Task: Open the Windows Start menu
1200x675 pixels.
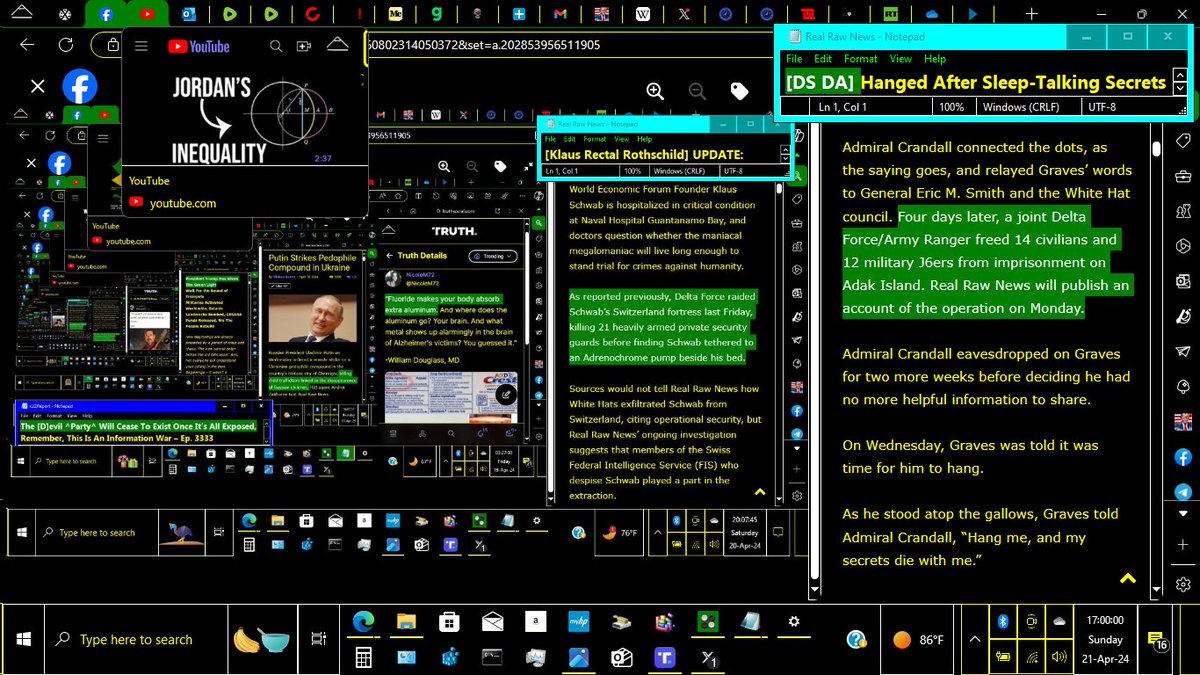Action: pos(22,639)
